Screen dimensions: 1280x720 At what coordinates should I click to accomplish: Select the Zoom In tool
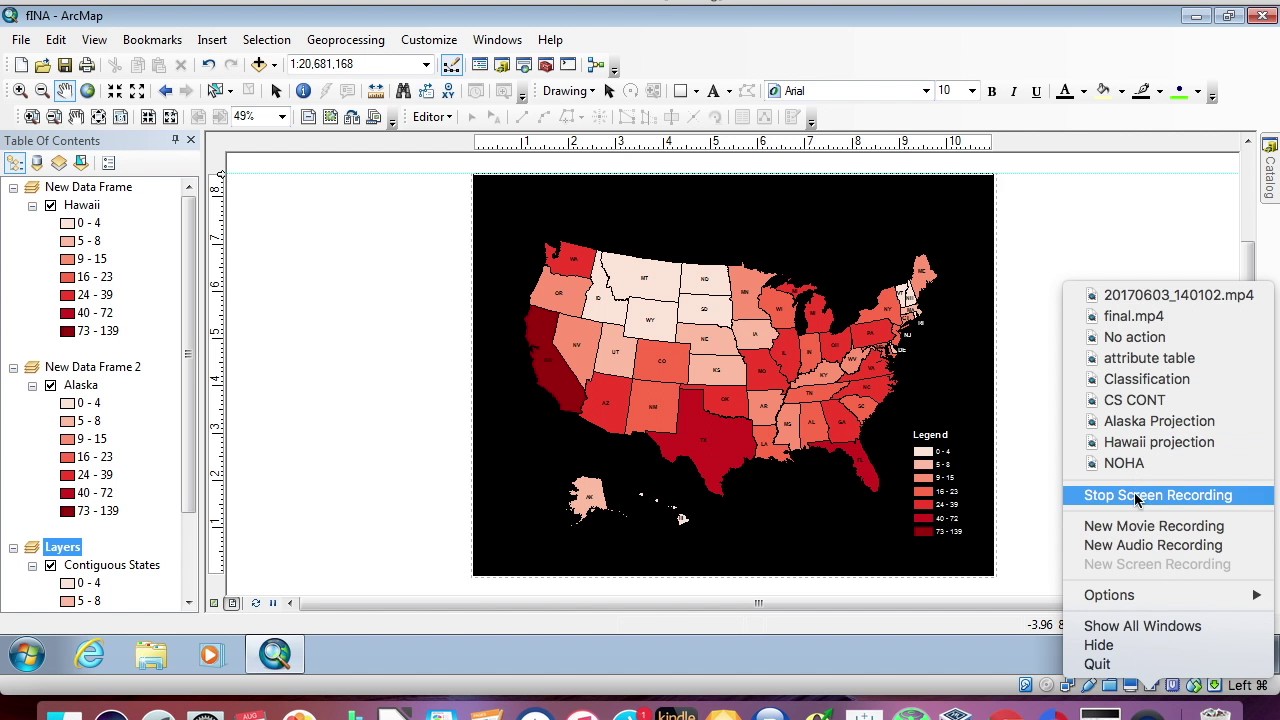click(20, 91)
